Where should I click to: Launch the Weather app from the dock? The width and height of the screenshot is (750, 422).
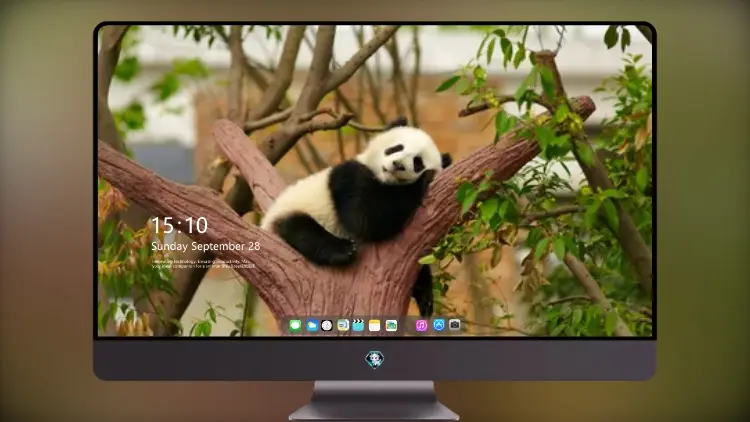tap(311, 325)
